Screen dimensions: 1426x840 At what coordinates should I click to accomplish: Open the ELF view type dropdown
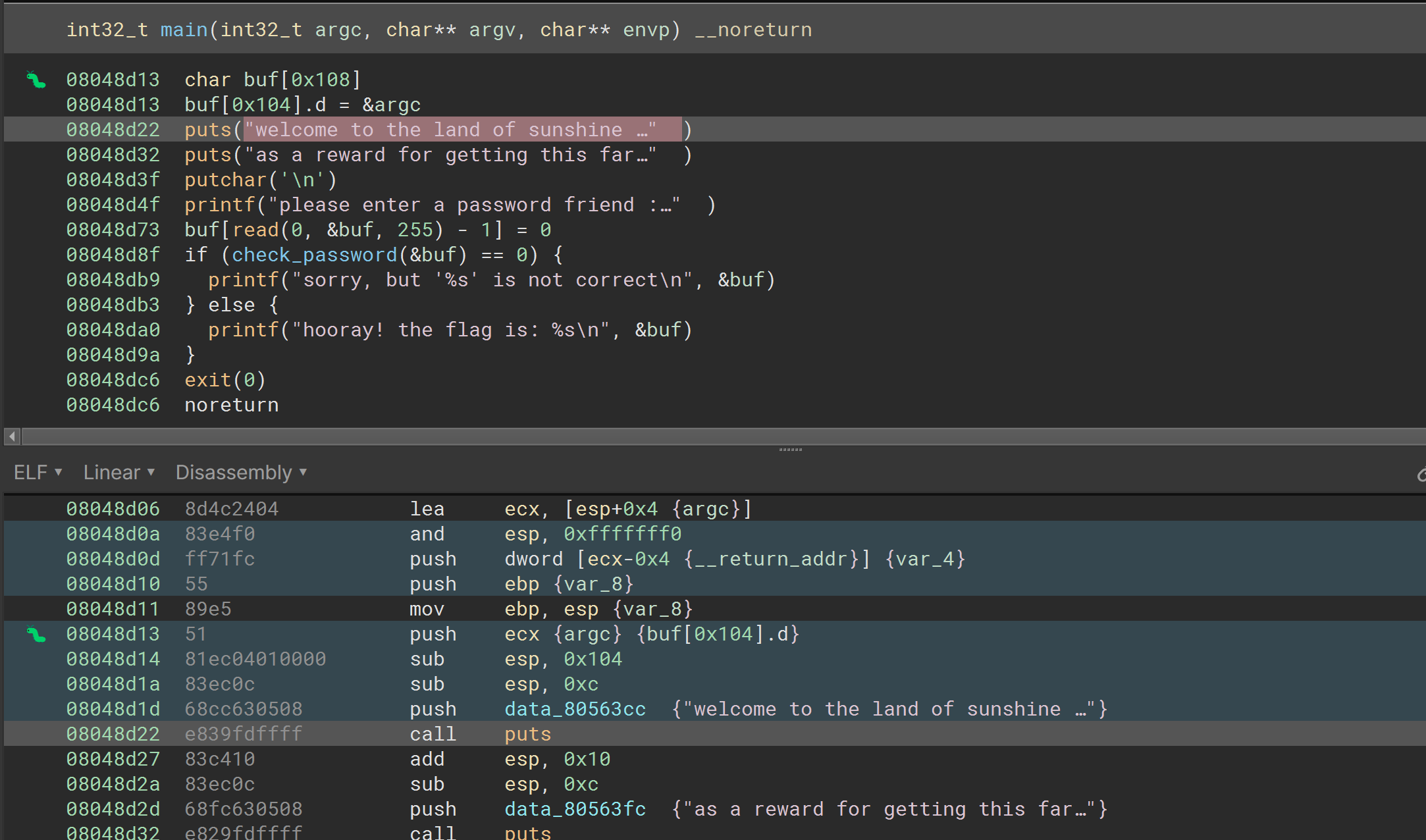(36, 471)
